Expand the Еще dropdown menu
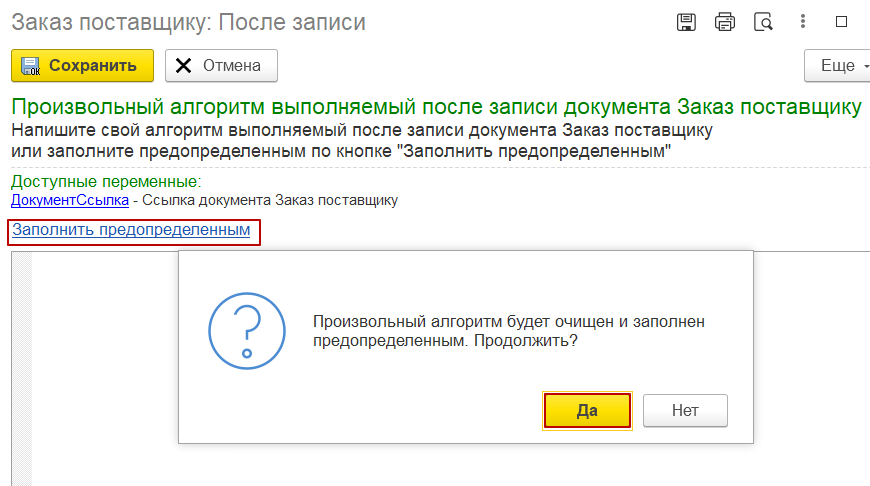Viewport: 870px width, 486px height. pos(838,65)
